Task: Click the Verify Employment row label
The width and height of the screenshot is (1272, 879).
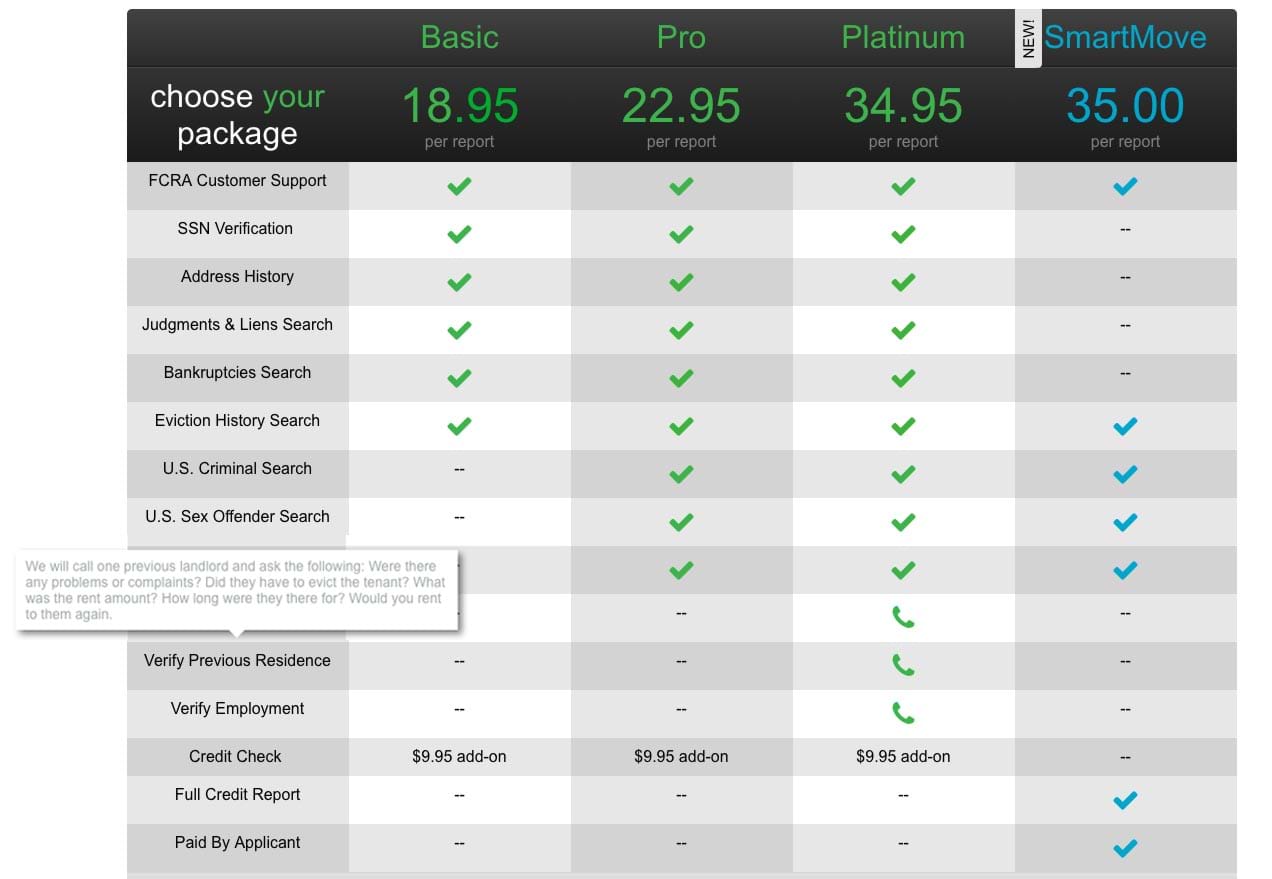Action: point(237,708)
